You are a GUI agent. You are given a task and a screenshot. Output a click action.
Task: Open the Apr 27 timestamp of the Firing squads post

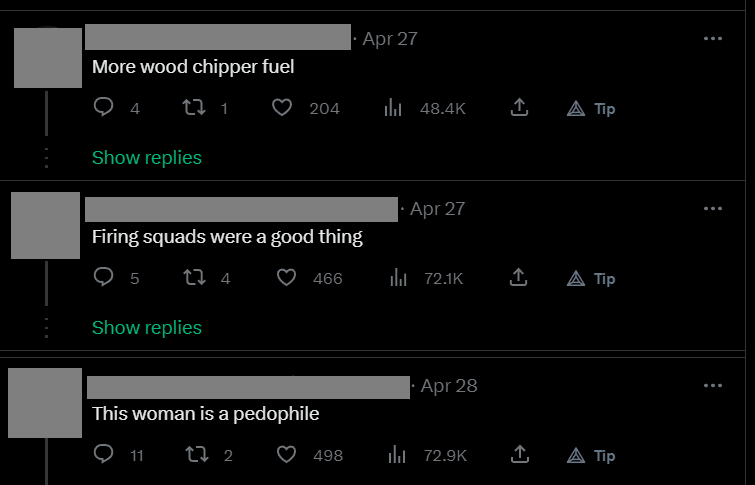click(437, 209)
